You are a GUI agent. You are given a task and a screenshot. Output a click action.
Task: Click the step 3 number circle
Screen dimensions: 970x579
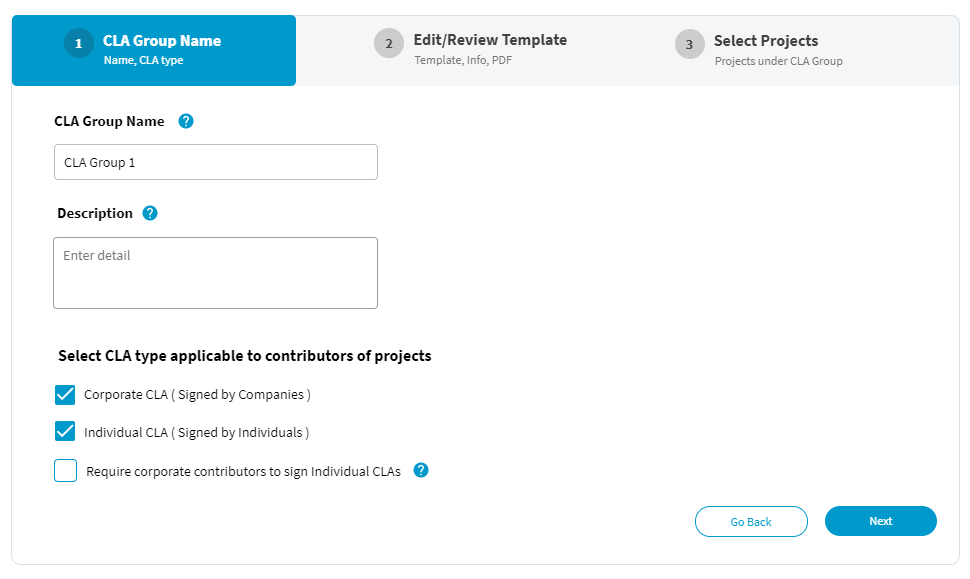tap(689, 44)
